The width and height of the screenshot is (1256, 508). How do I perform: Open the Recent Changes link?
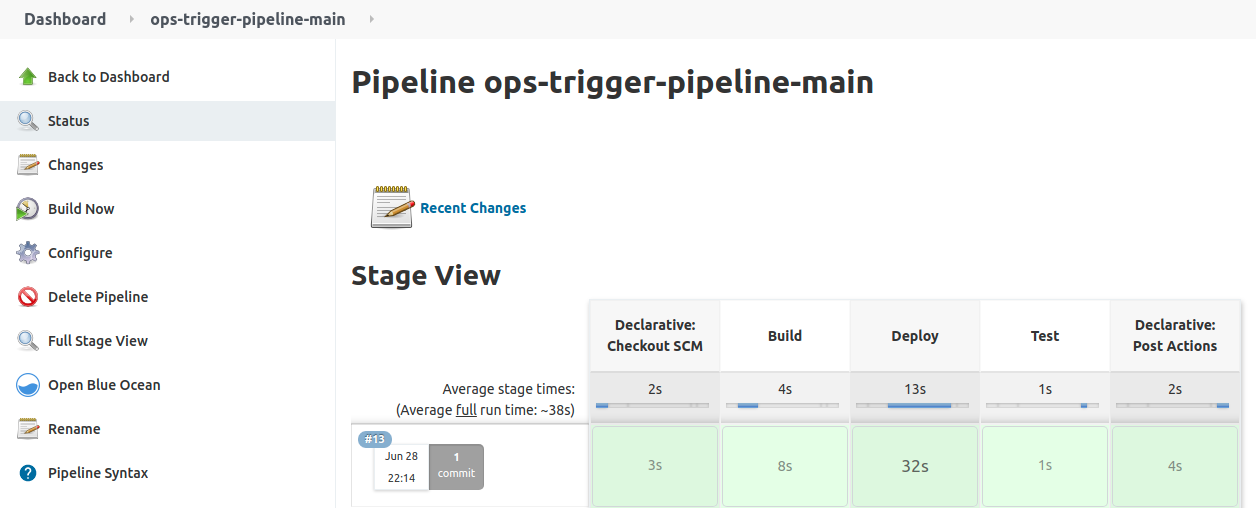tap(473, 208)
